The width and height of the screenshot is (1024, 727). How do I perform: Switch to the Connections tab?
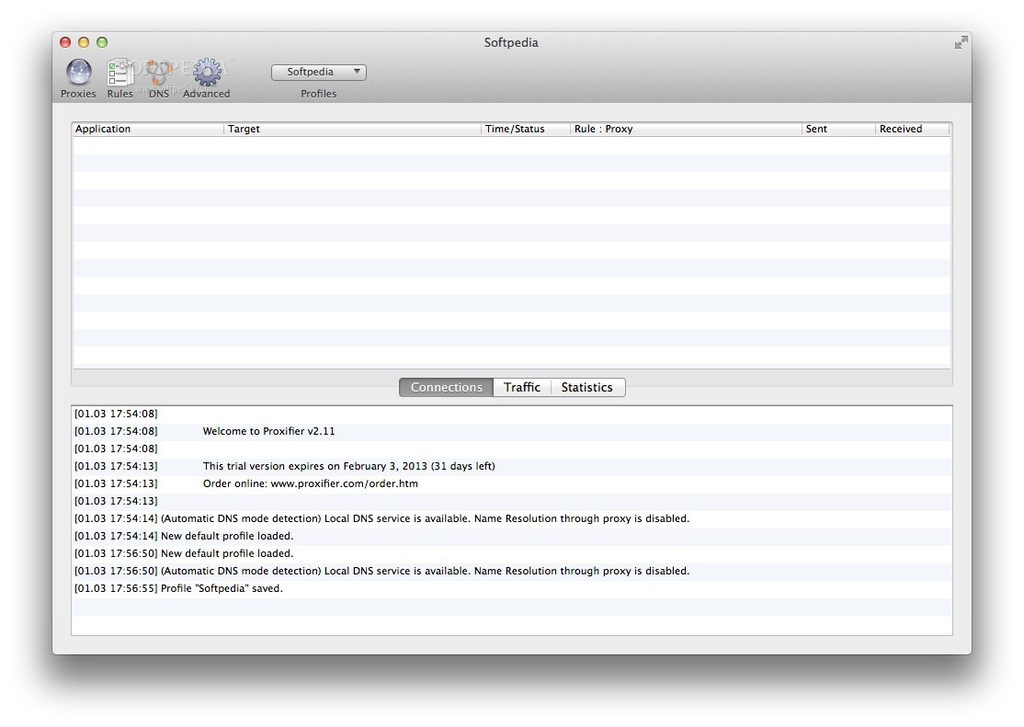click(446, 387)
